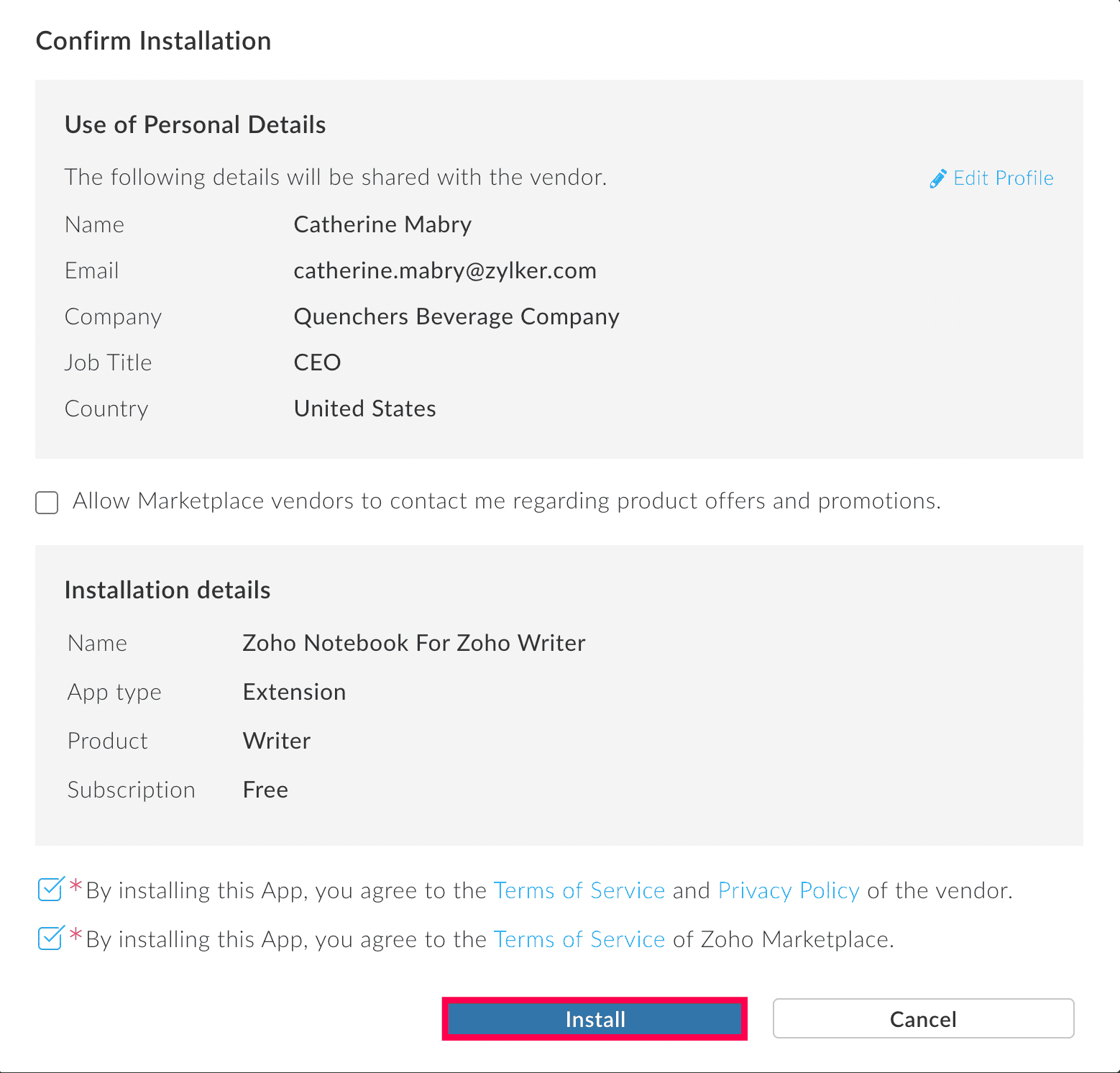This screenshot has height=1073, width=1120.
Task: Click the pencil icon beside Edit Profile
Action: tap(937, 178)
